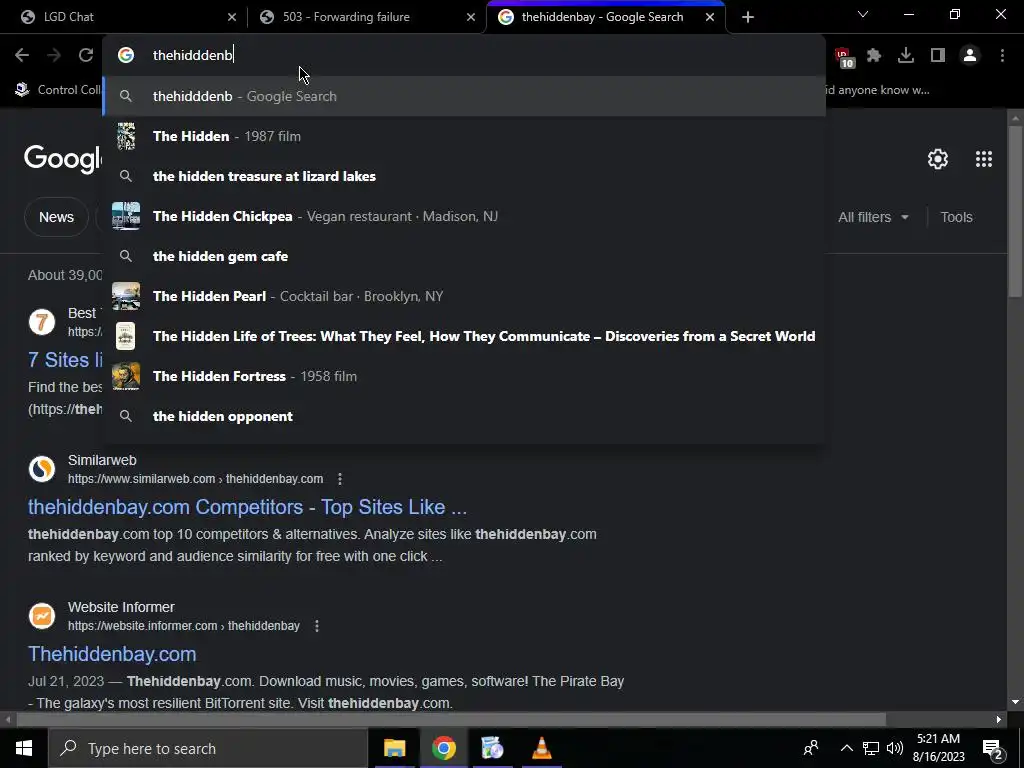1024x768 pixels.
Task: Open the Google apps grid
Action: click(984, 159)
